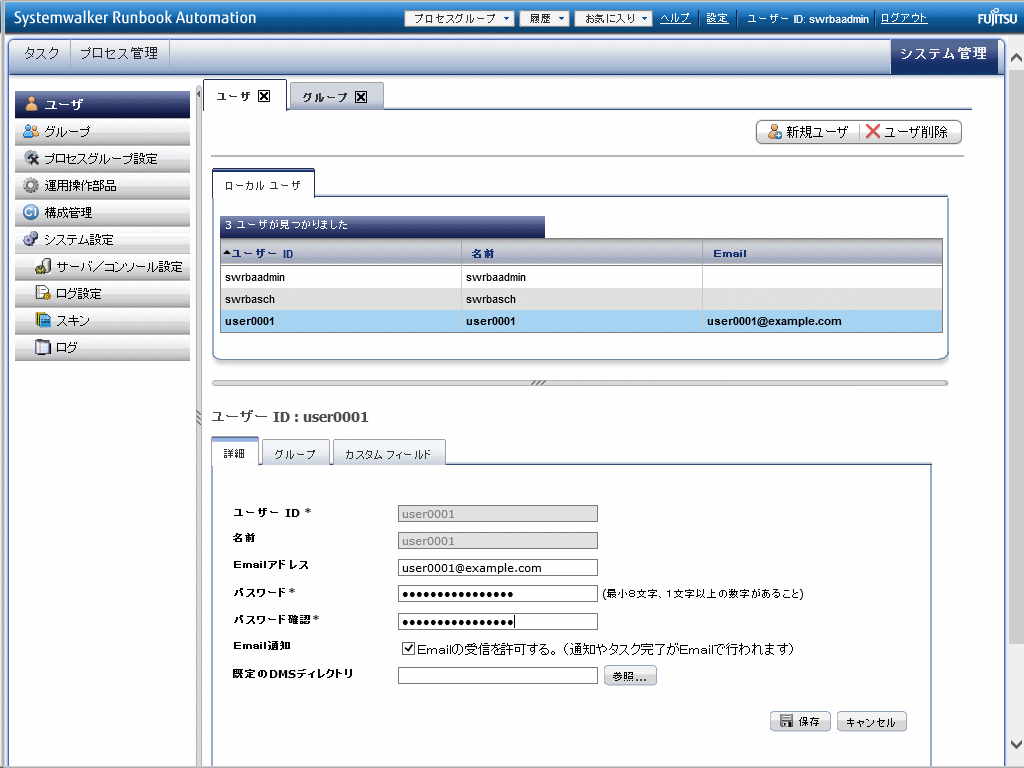Focus the 既定のDMSディレクトリ input field
Image resolution: width=1024 pixels, height=768 pixels.
pyautogui.click(x=498, y=675)
